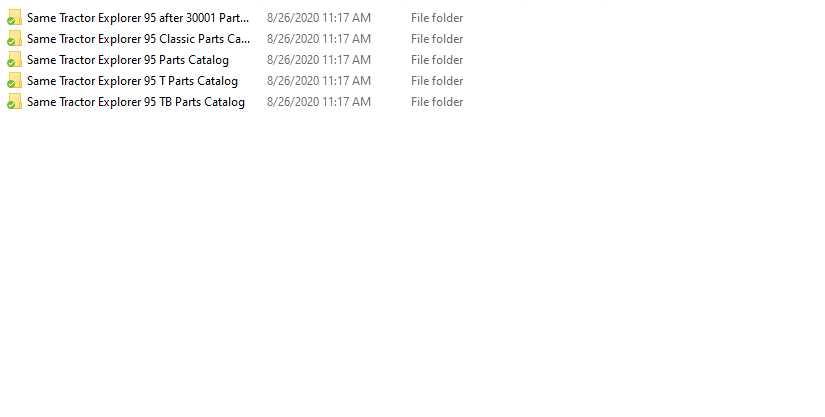The width and height of the screenshot is (825, 417).
Task: Click File folder type of Explorer 95 T row
Action: [437, 81]
